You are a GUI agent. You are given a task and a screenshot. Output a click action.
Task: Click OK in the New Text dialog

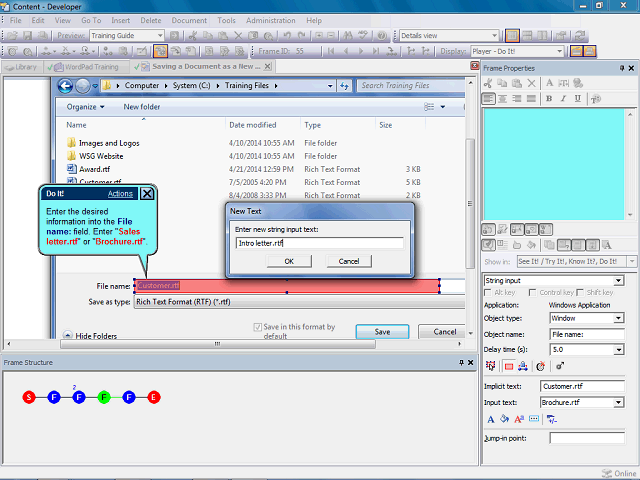(289, 261)
